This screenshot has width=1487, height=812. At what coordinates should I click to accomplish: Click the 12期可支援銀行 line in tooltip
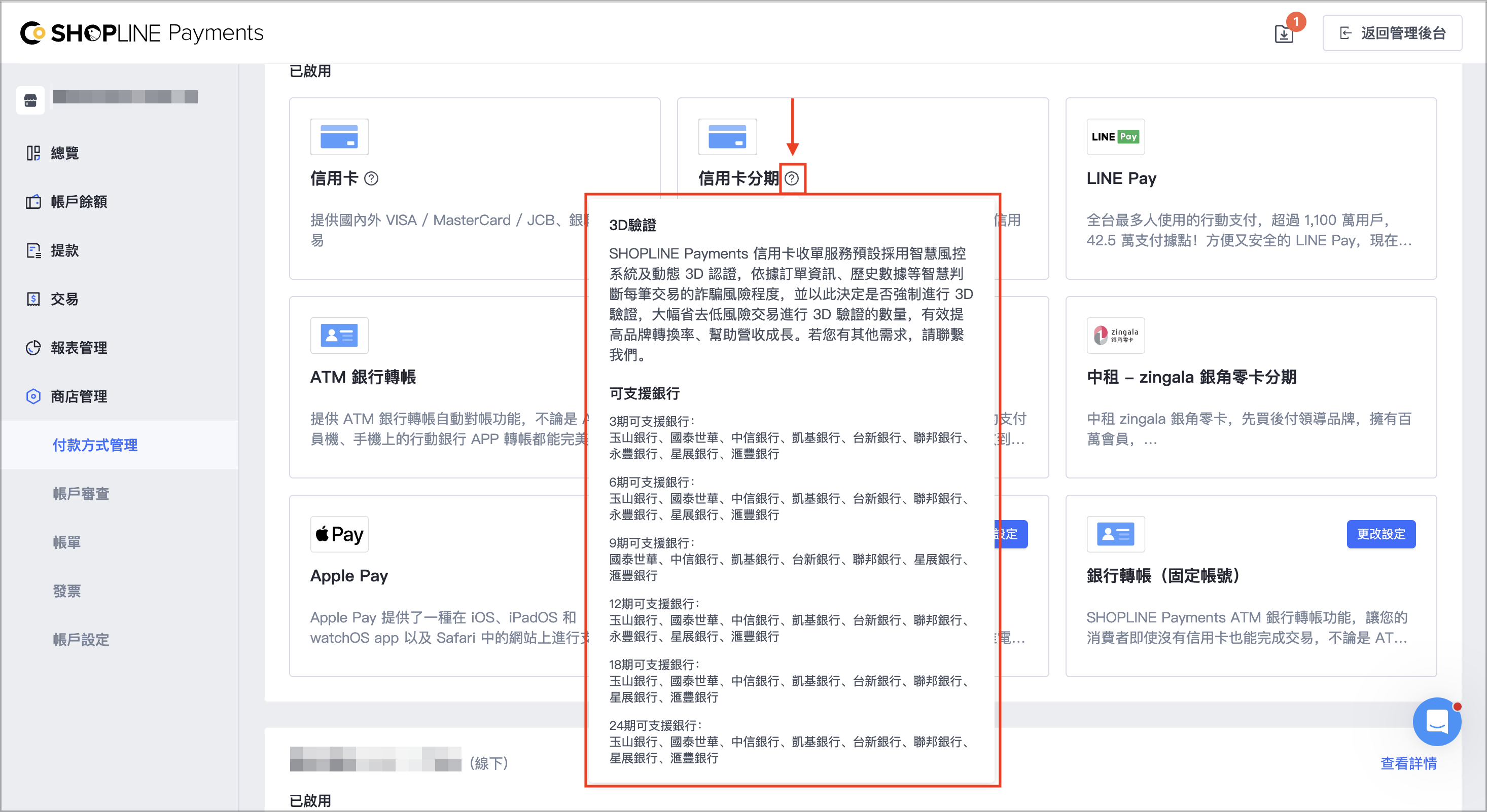tap(655, 604)
